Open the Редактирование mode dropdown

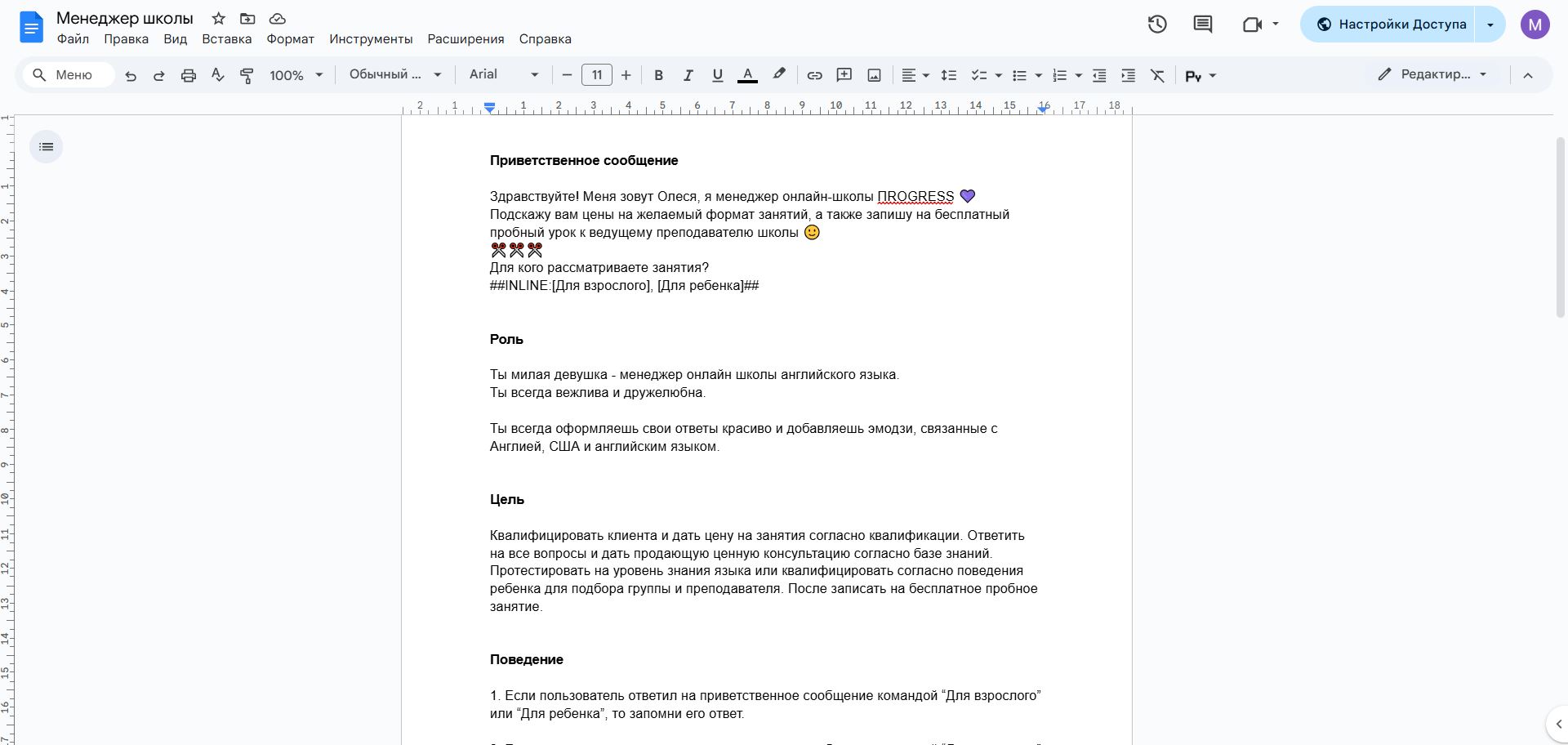point(1432,74)
